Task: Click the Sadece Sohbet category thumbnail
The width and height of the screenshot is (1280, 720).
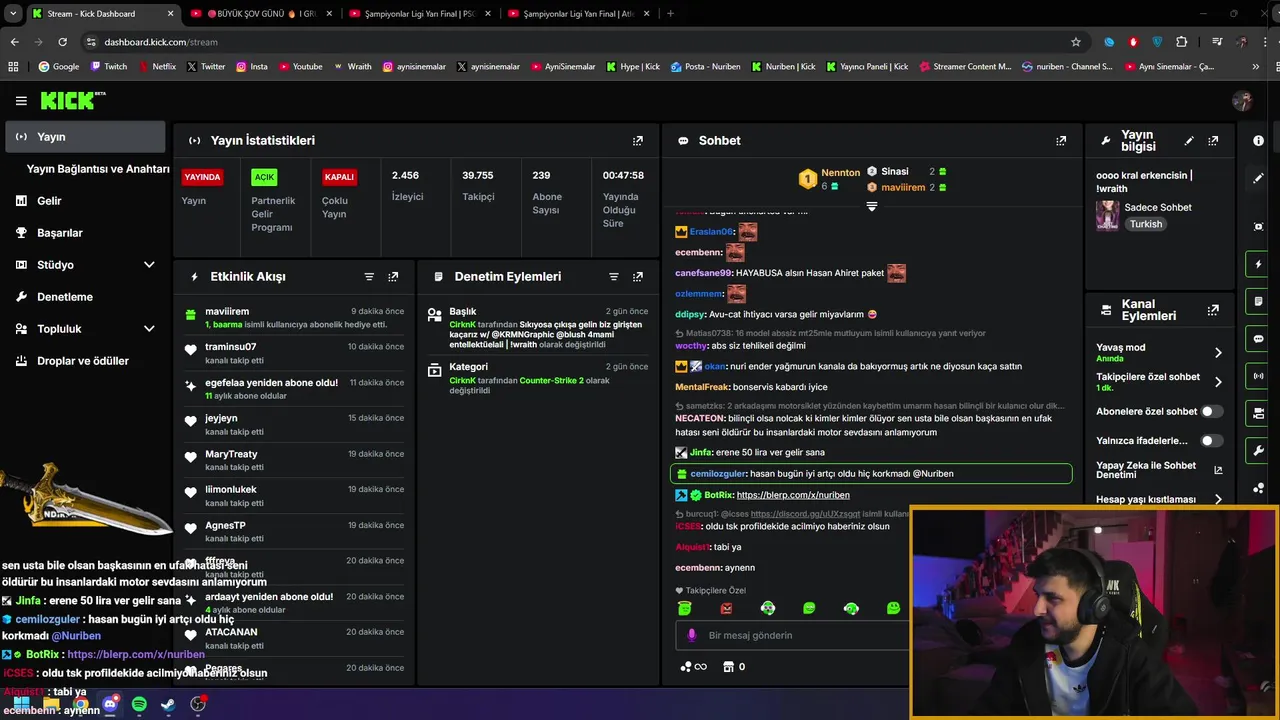Action: pos(1107,215)
